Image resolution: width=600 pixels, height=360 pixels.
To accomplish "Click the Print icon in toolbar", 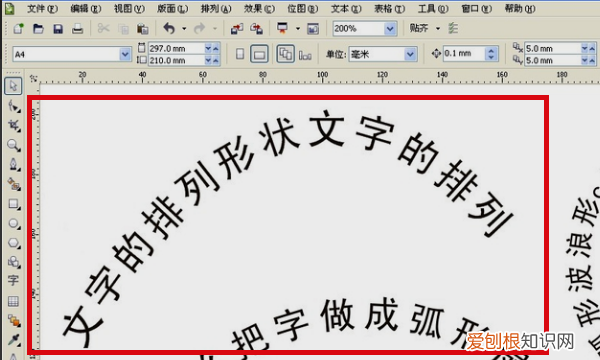I will [x=78, y=29].
